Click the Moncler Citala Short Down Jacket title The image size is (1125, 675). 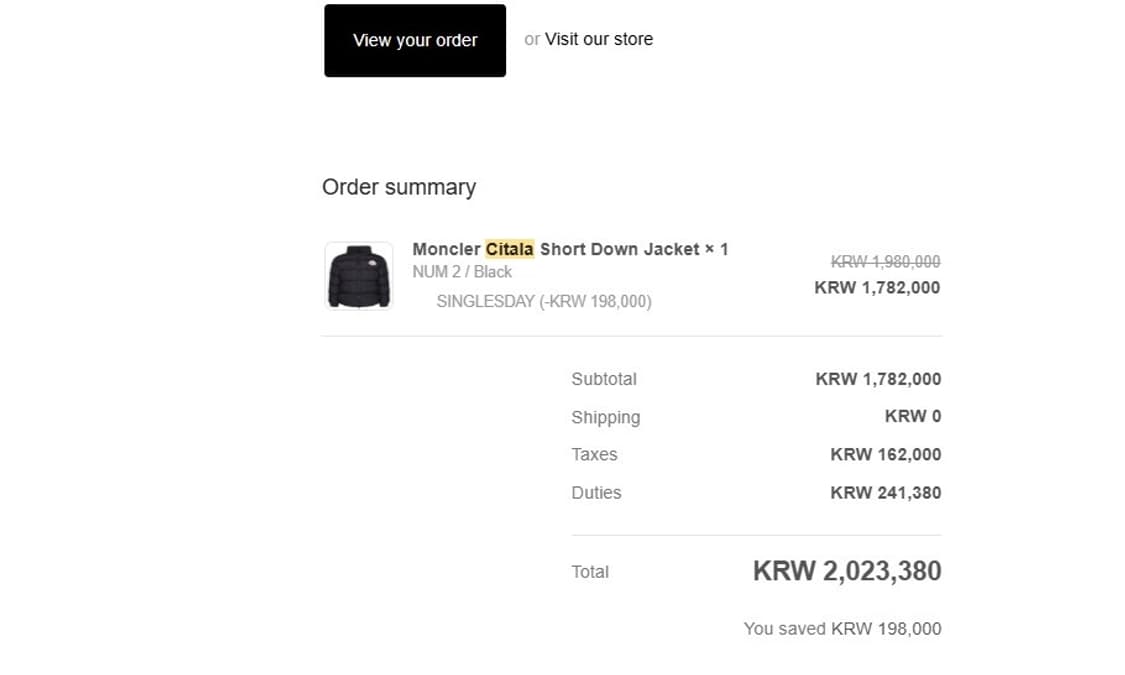570,249
